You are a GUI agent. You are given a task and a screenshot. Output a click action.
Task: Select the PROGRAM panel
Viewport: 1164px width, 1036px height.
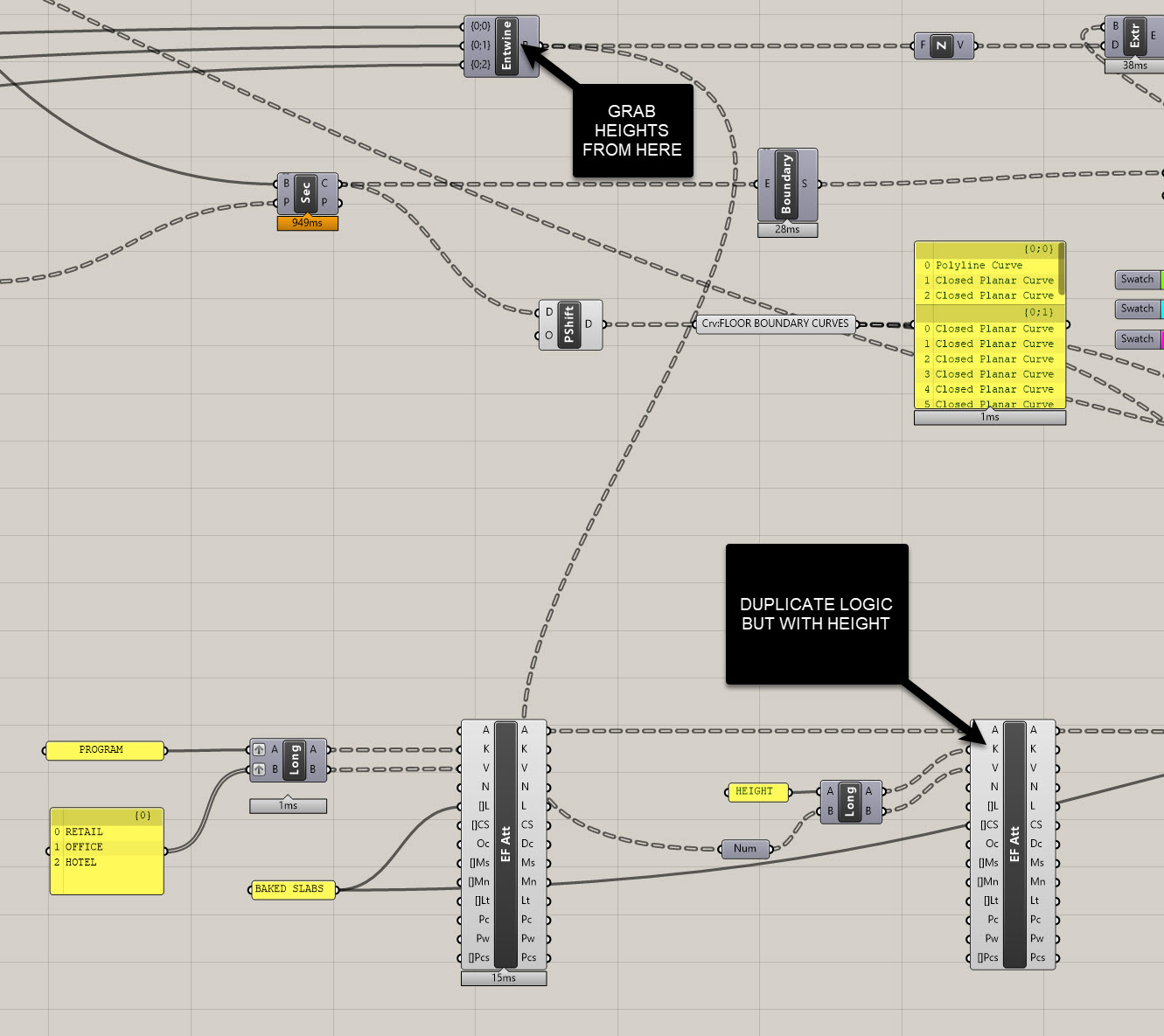(104, 750)
